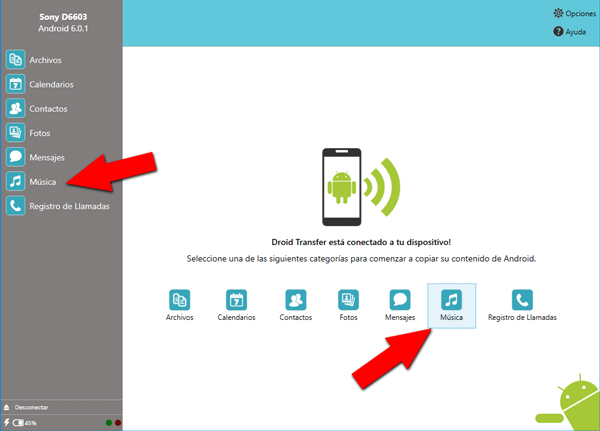Click the lightning charging icon
The image size is (600, 431).
pyautogui.click(x=7, y=423)
